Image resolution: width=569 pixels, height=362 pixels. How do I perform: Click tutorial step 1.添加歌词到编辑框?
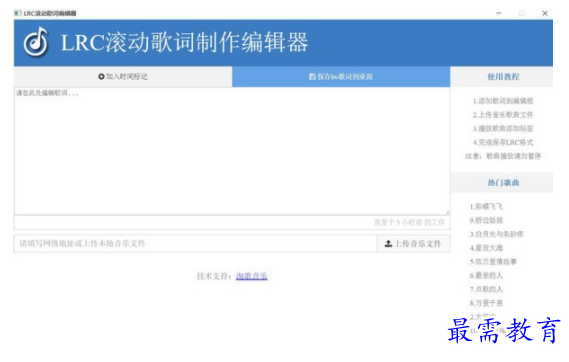(503, 101)
